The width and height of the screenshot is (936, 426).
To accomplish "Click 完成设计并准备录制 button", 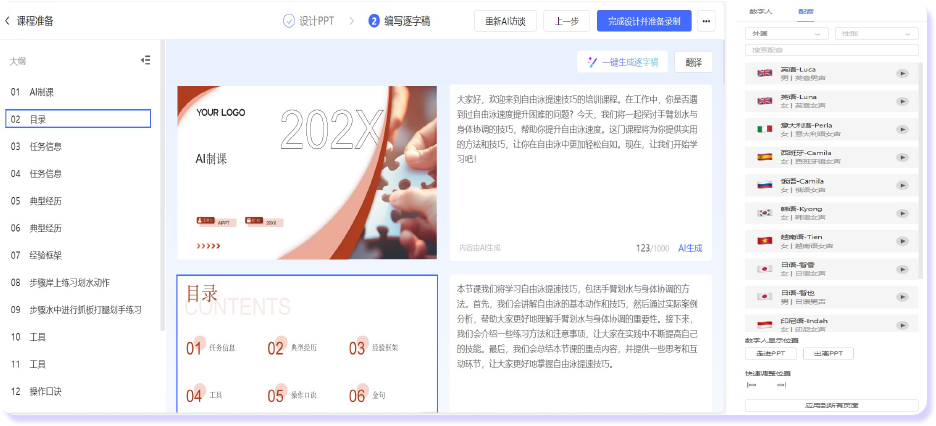I will click(643, 21).
